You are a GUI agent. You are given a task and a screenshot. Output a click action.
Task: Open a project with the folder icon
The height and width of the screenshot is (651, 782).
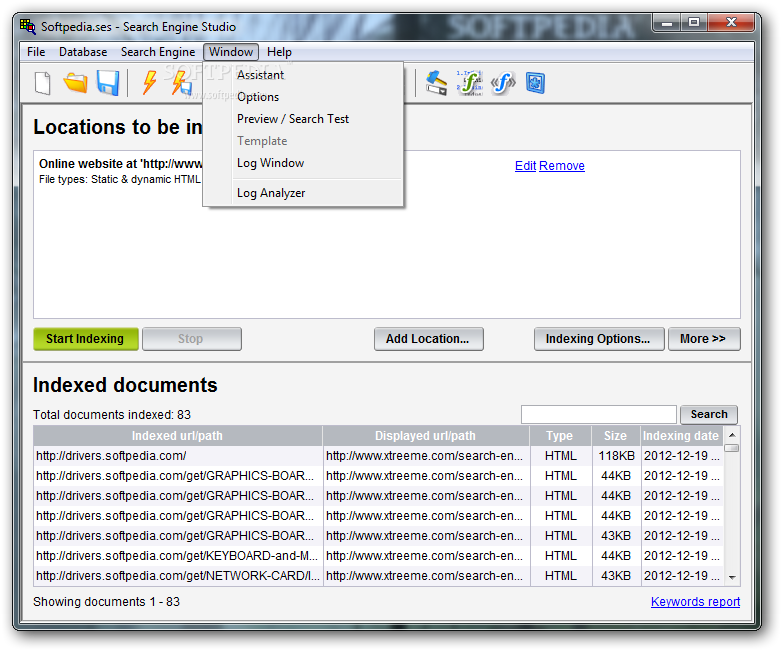pyautogui.click(x=75, y=83)
